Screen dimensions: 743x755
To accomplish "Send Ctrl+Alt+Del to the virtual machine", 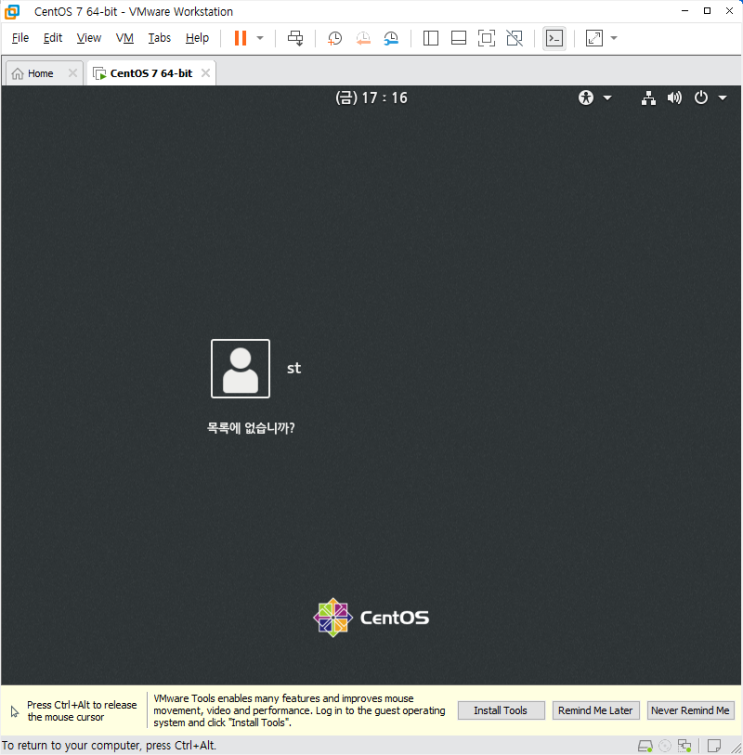I will [296, 38].
